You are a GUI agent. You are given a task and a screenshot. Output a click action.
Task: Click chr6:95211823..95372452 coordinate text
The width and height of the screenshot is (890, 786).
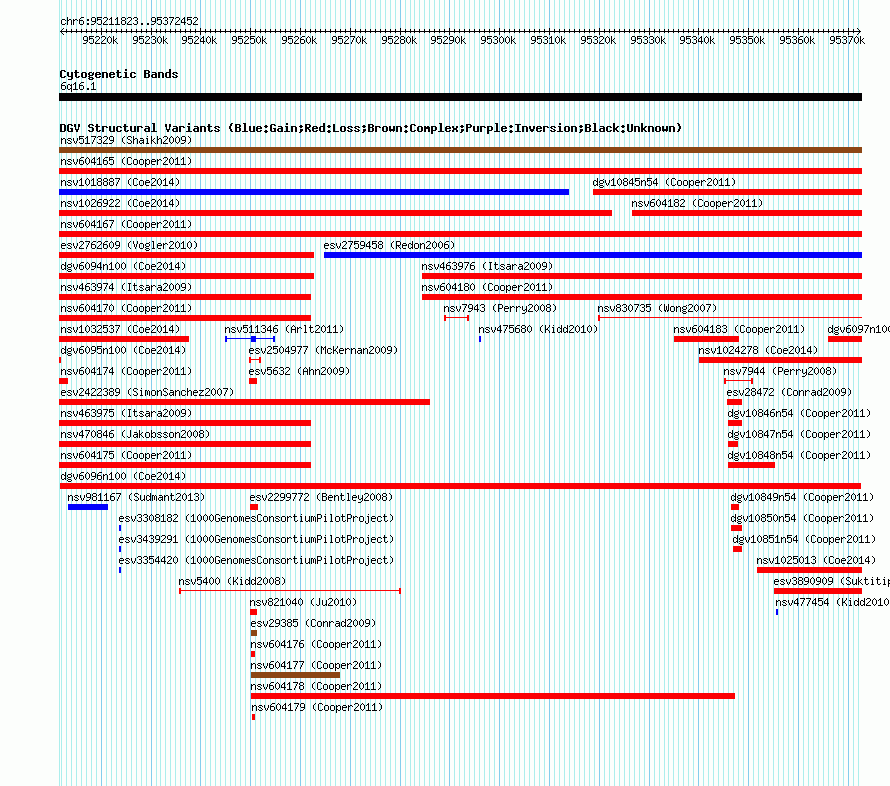pos(129,21)
